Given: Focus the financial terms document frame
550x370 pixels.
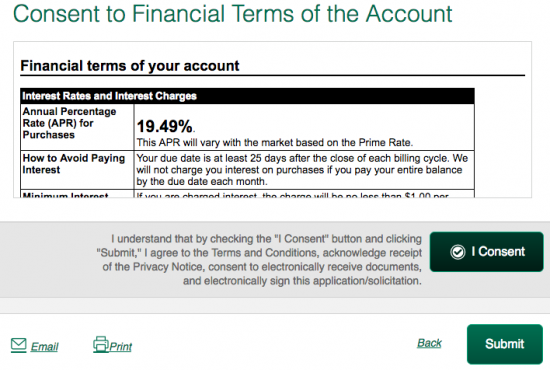Looking at the screenshot, I should pos(273,120).
